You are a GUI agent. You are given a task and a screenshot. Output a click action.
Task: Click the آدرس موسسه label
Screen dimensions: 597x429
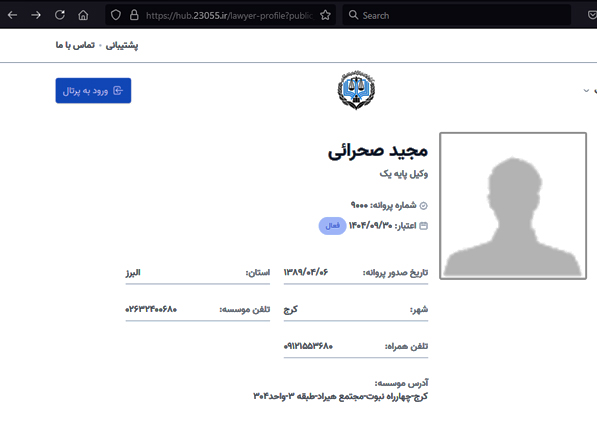click(401, 383)
